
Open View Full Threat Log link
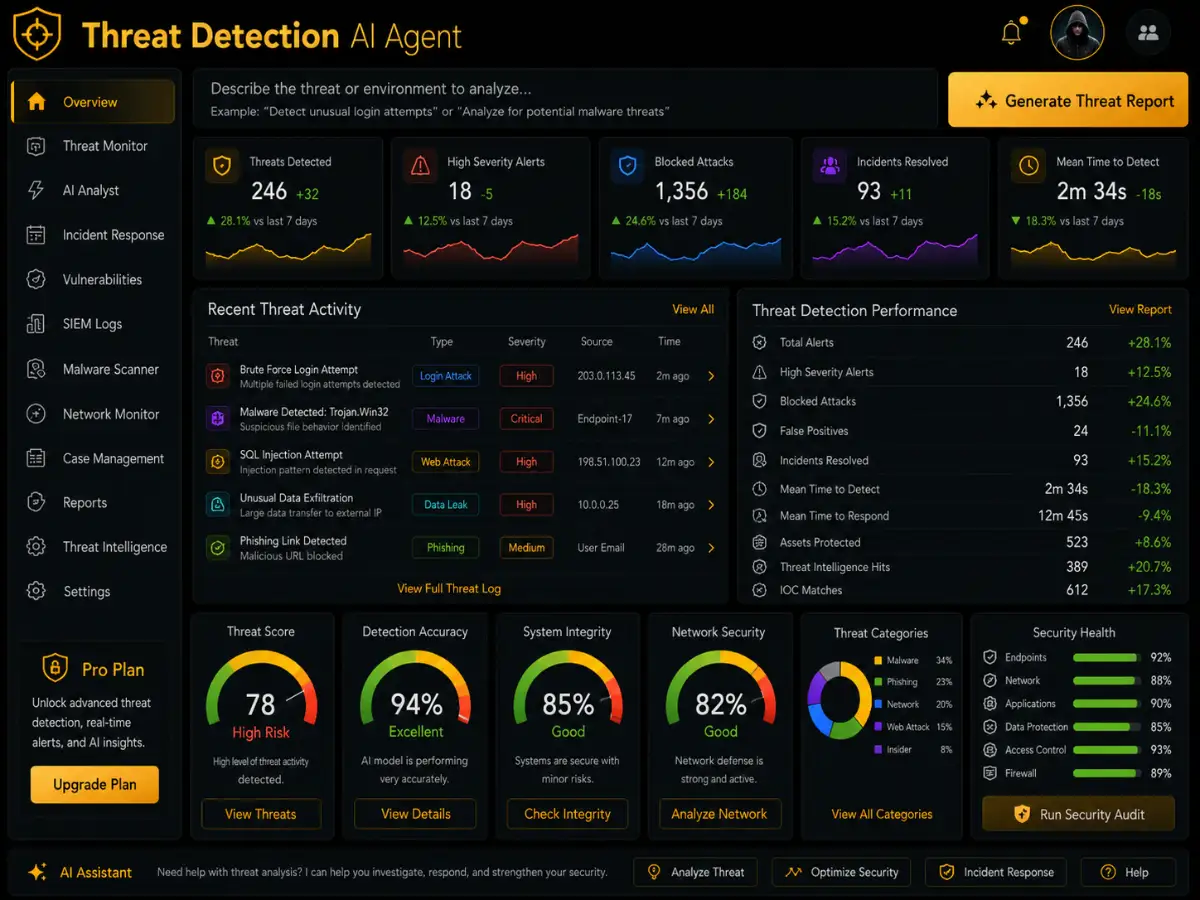[449, 589]
